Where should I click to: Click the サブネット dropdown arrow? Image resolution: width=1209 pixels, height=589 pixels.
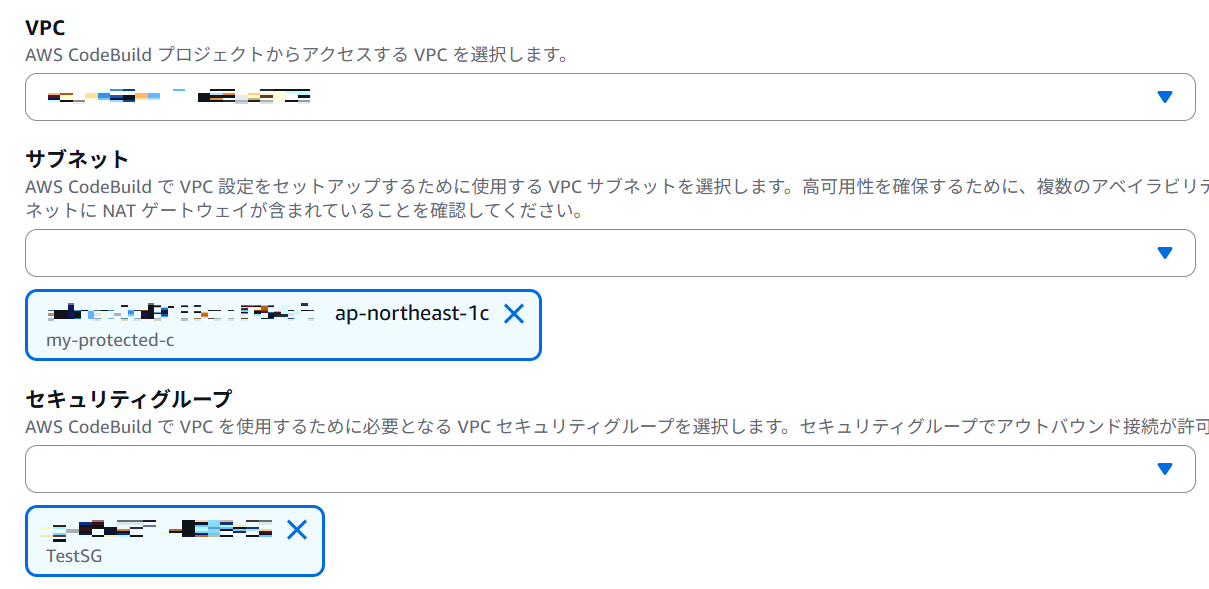pos(1164,253)
